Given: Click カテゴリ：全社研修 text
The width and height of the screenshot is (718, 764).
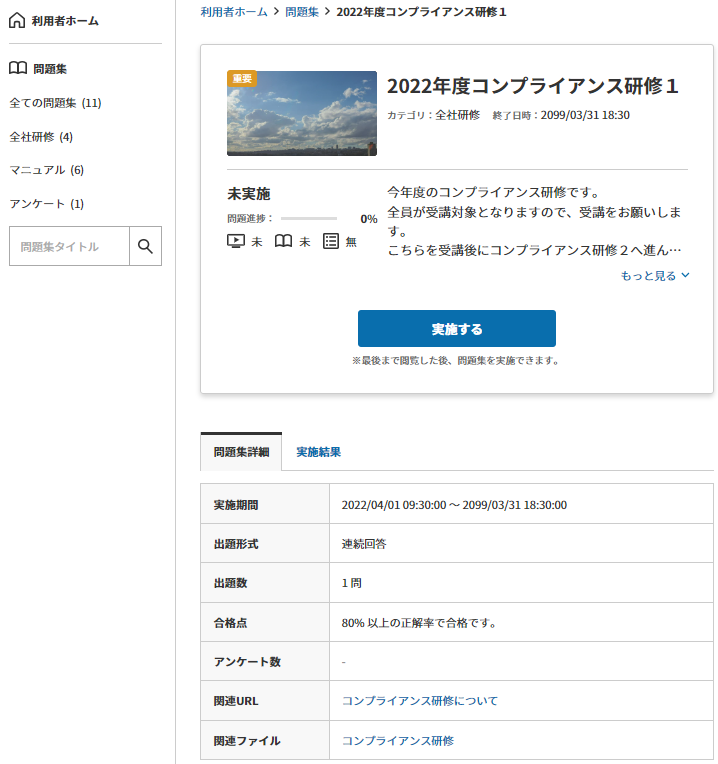Looking at the screenshot, I should (434, 115).
